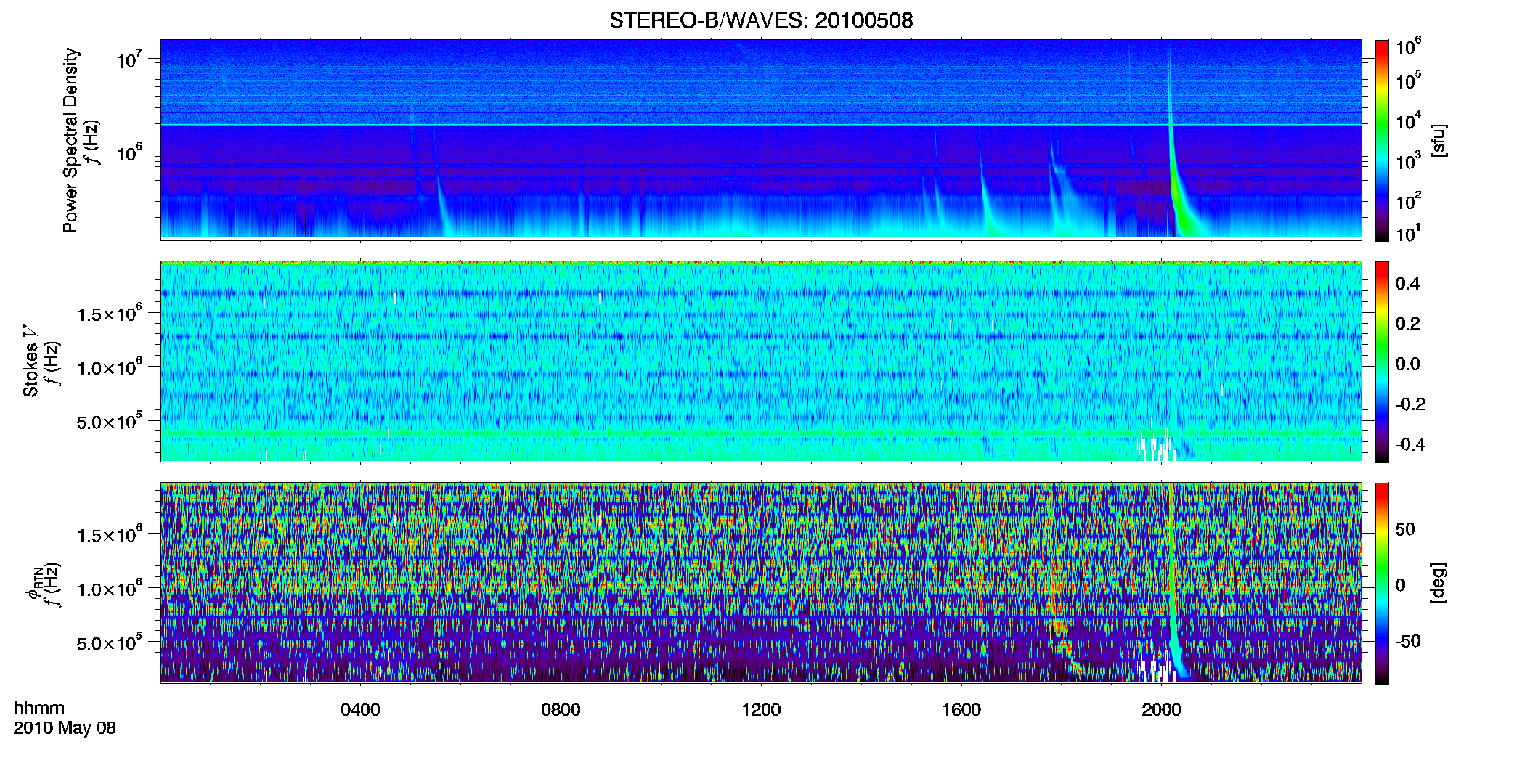Click the 10^7 frequency tick in top panel
Screen dimensions: 1522x784
click(130, 60)
